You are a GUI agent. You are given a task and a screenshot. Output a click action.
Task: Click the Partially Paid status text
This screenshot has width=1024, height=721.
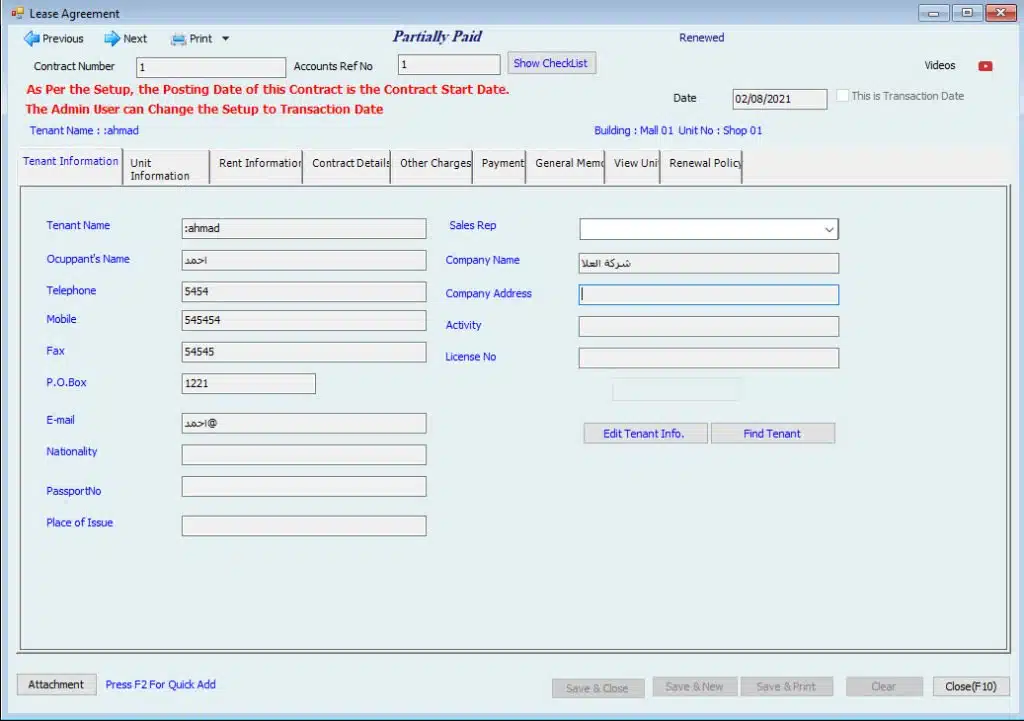pos(437,37)
